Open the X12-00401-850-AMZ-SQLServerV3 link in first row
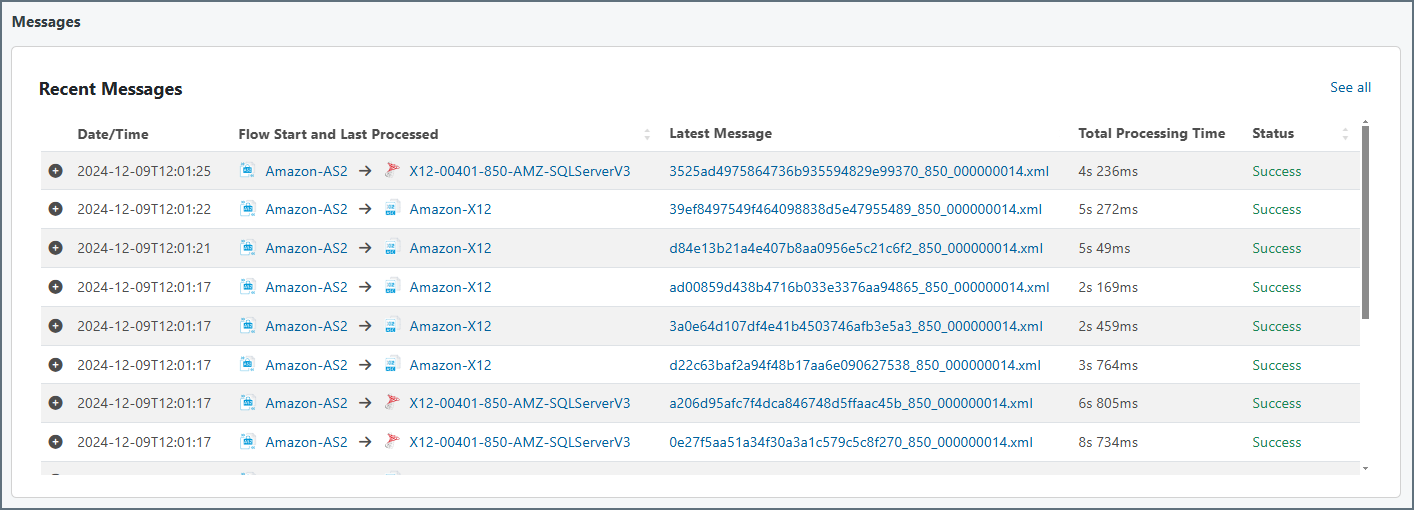 (x=519, y=171)
